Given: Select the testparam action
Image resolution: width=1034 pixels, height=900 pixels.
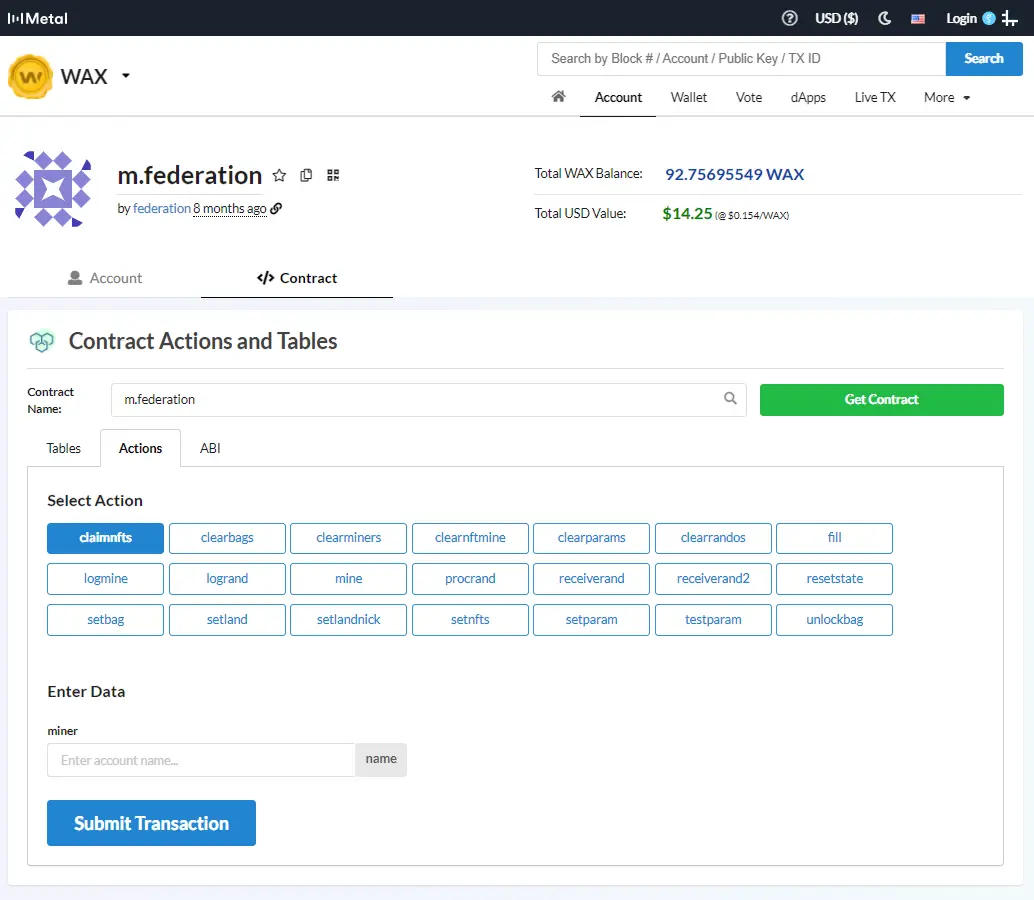Looking at the screenshot, I should pos(713,620).
